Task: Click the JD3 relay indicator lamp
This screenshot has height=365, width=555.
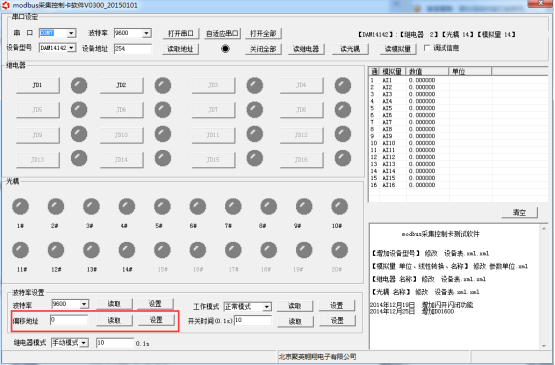Action: pos(255,85)
